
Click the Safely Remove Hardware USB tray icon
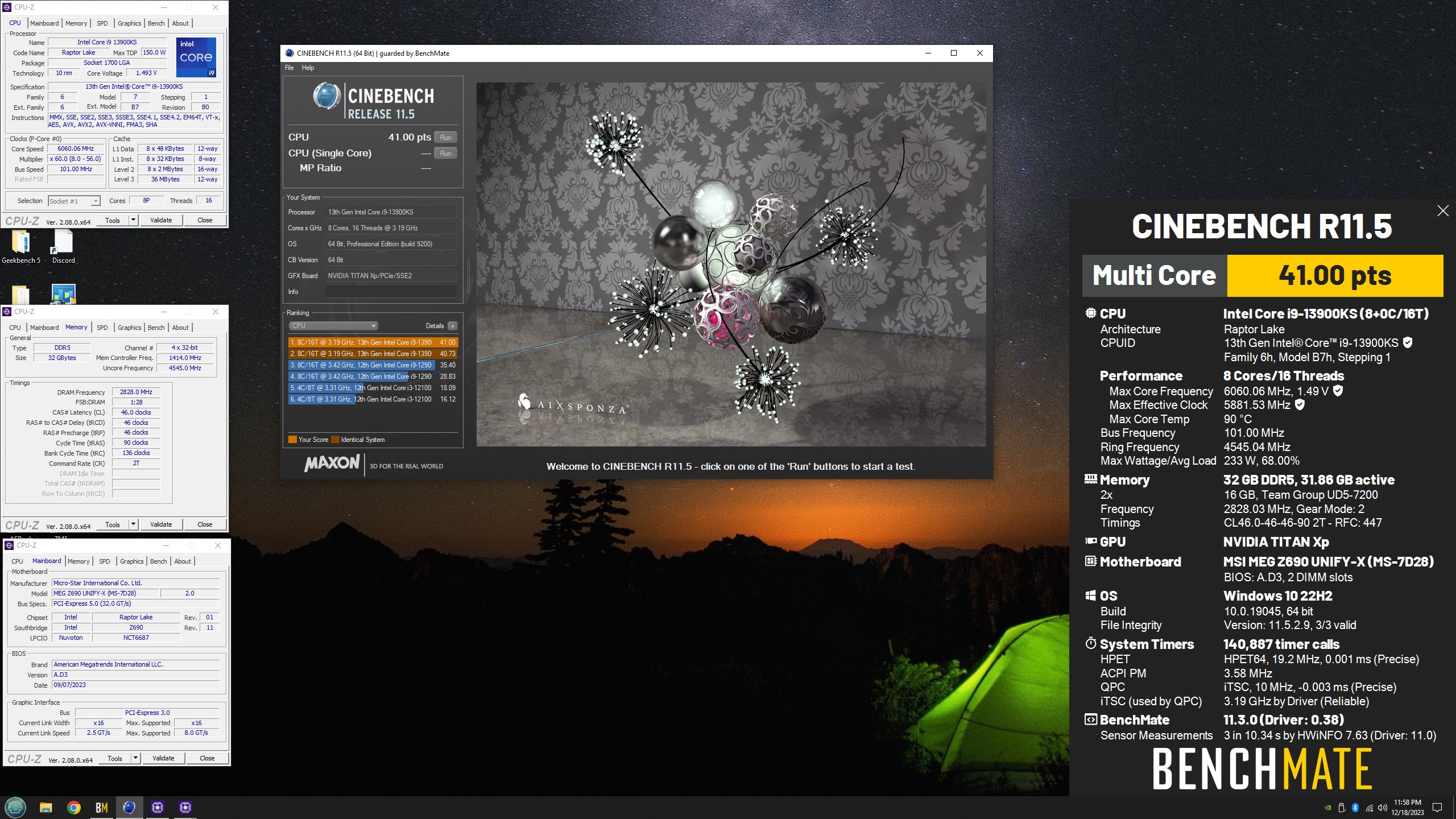click(x=1342, y=807)
